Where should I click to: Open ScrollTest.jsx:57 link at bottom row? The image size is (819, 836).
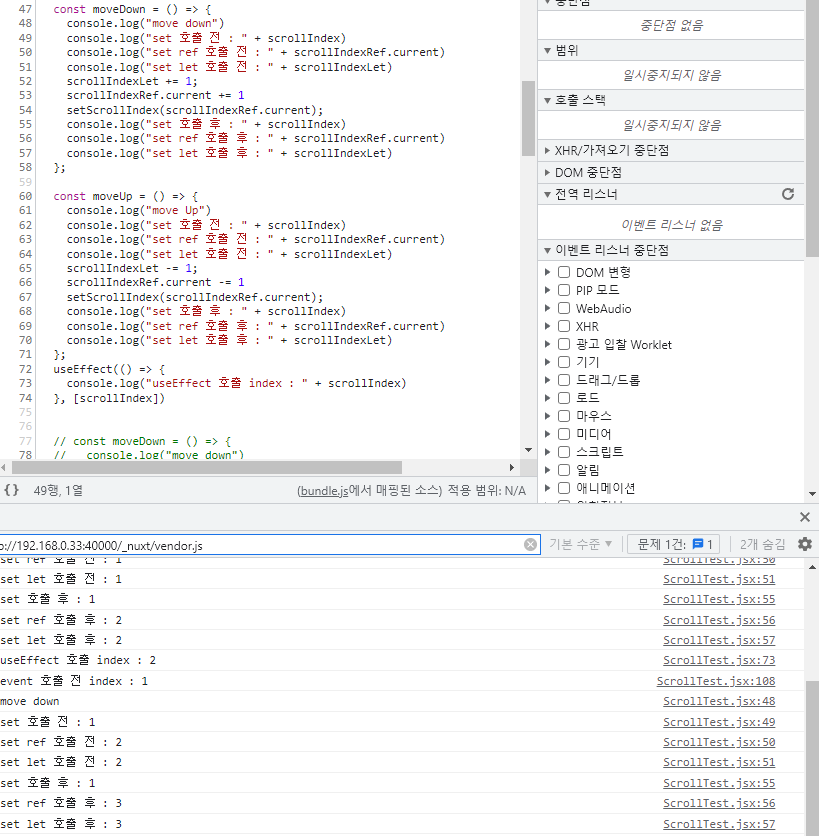[x=719, y=824]
